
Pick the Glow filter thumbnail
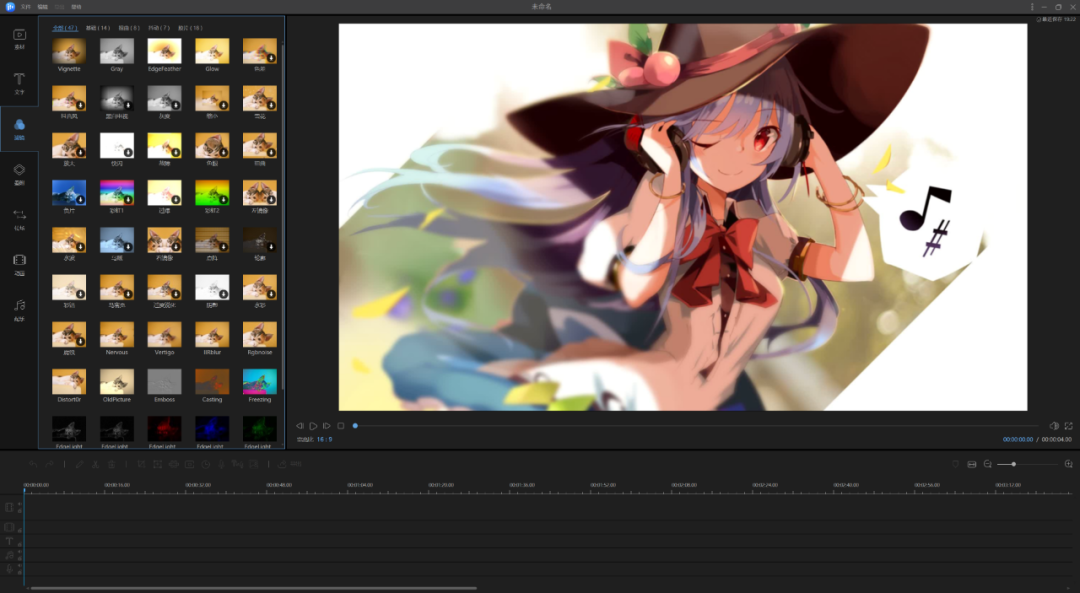(212, 52)
